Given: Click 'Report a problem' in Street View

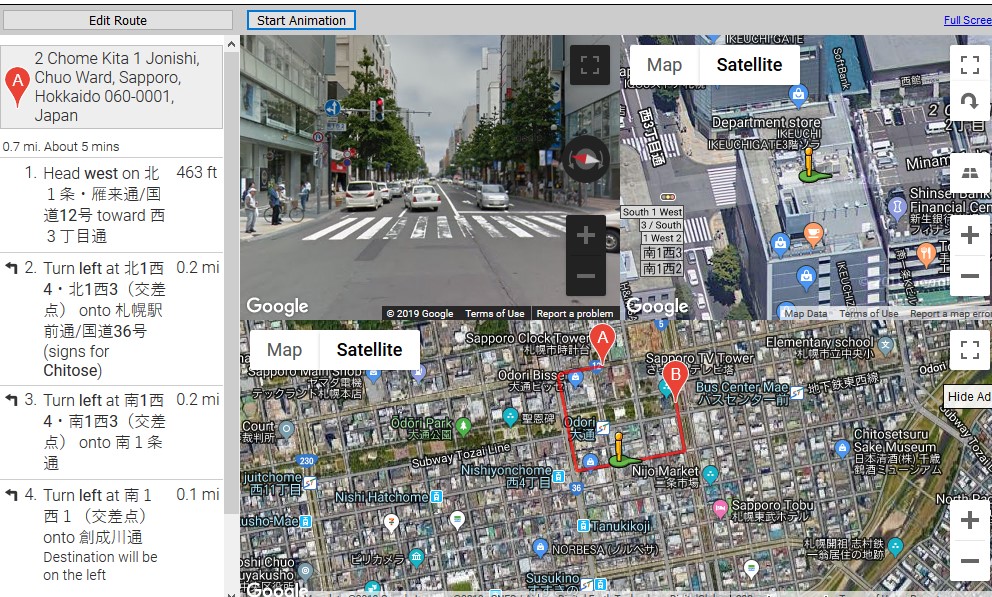Looking at the screenshot, I should coord(574,314).
